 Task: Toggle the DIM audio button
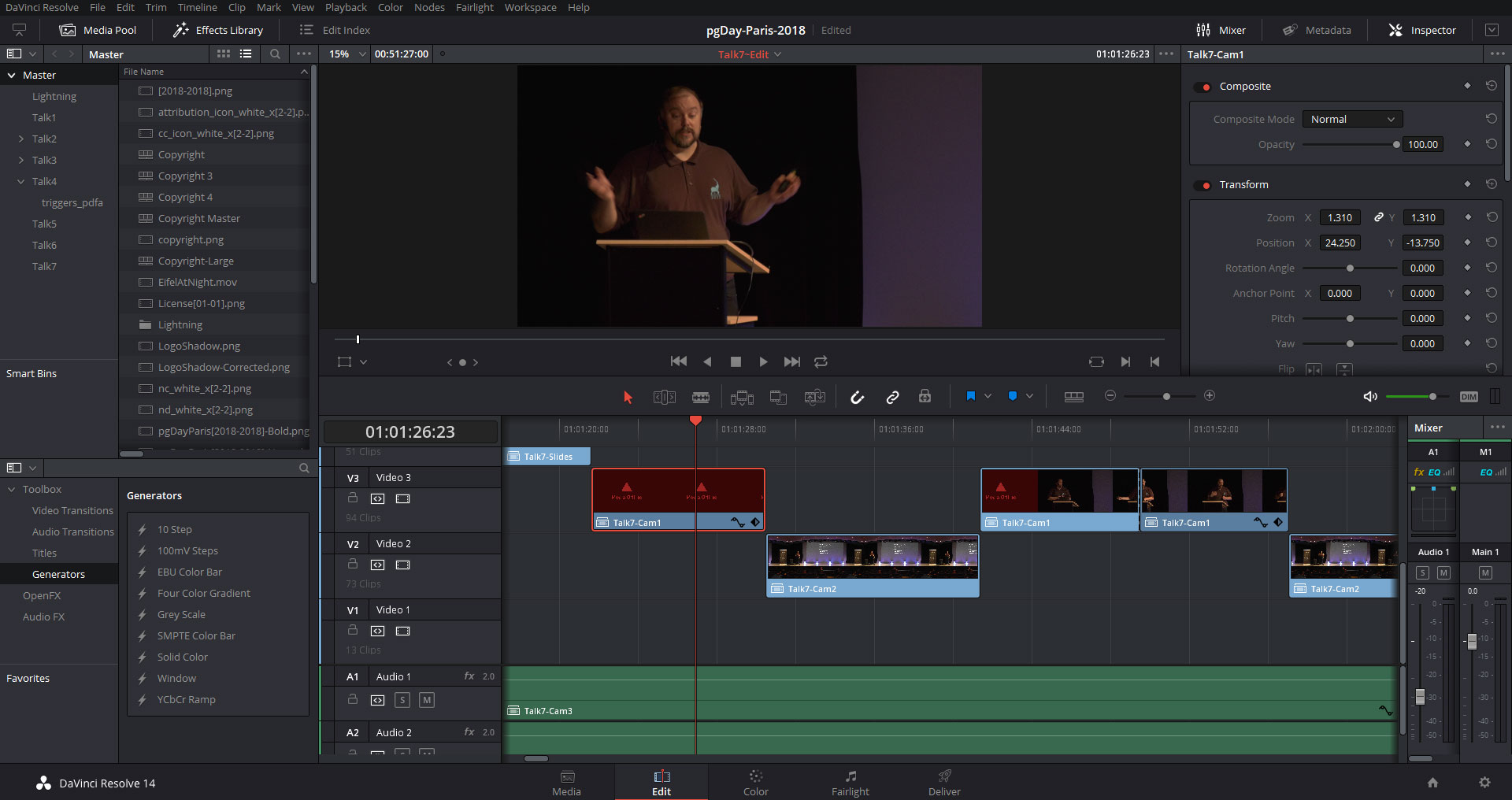1469,397
